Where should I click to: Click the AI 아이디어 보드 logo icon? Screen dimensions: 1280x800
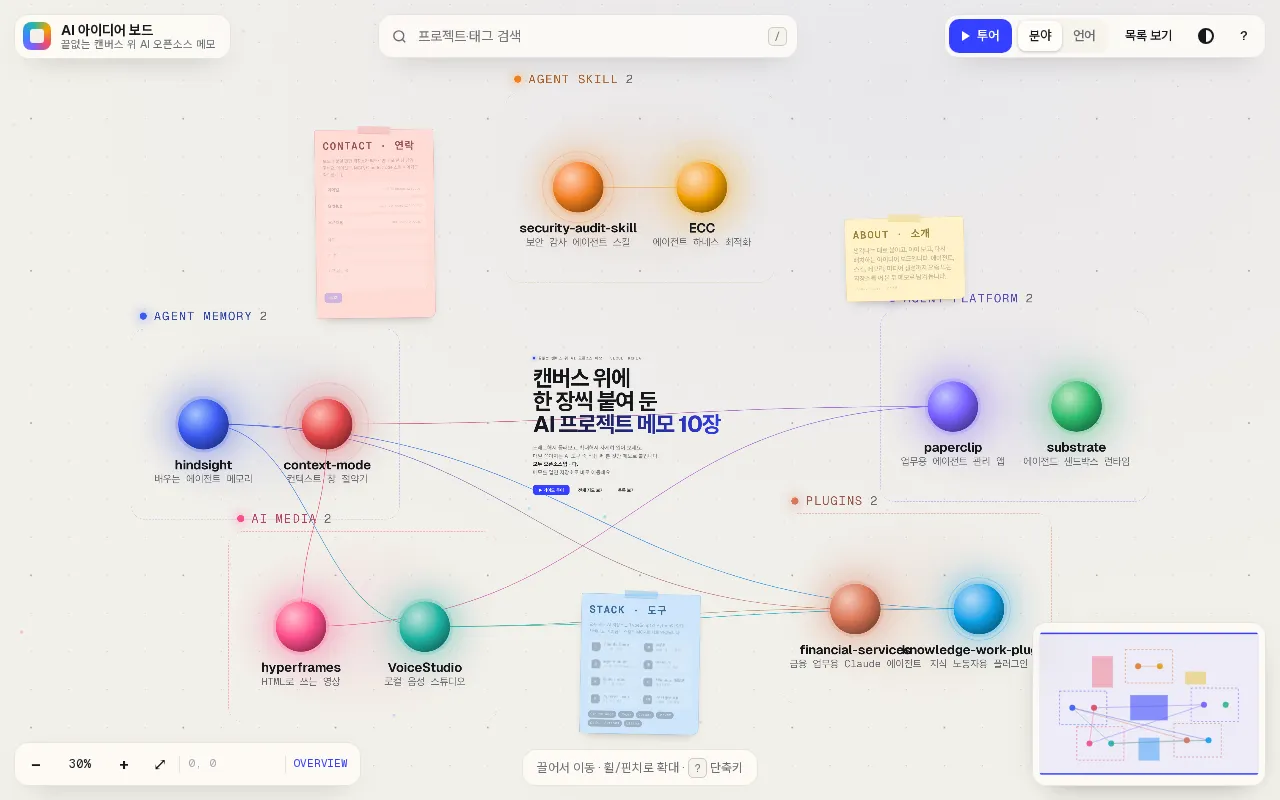pos(37,36)
